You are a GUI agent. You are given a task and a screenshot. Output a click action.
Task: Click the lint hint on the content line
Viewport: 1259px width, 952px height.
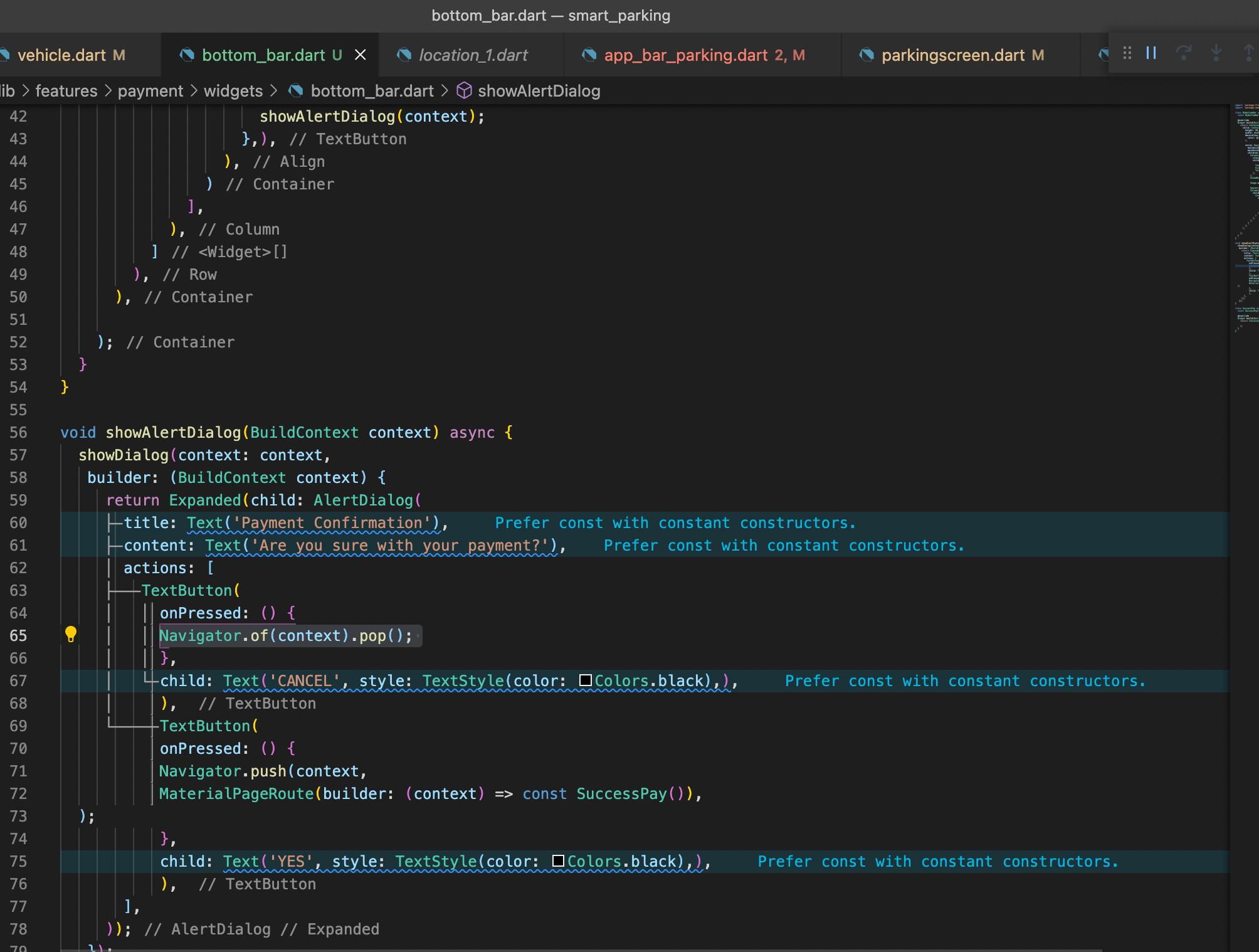784,545
